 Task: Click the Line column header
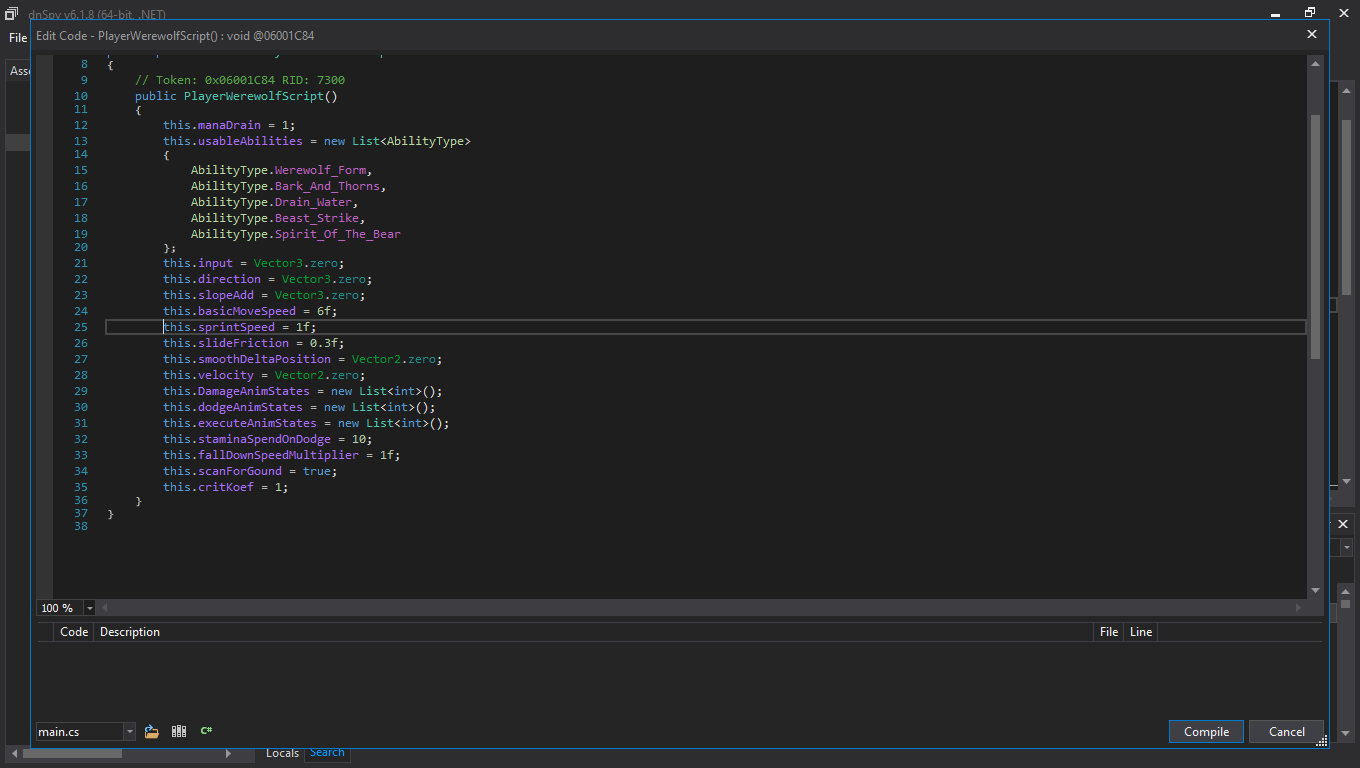point(1140,632)
